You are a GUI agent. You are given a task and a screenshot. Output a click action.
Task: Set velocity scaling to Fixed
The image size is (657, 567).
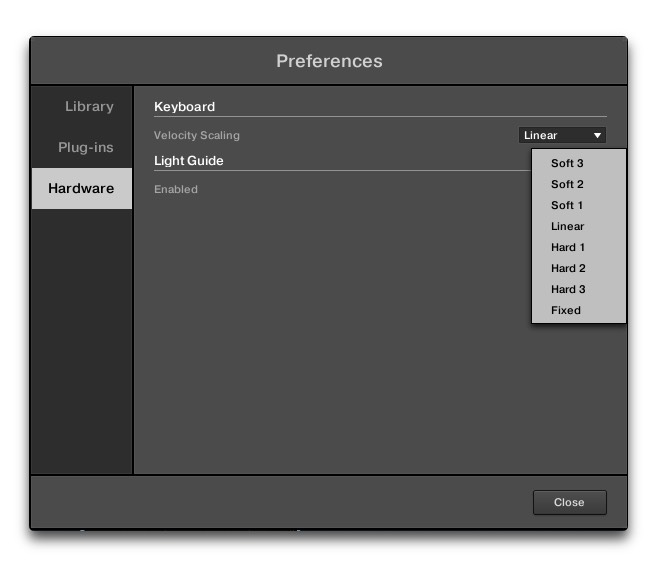tap(579, 310)
